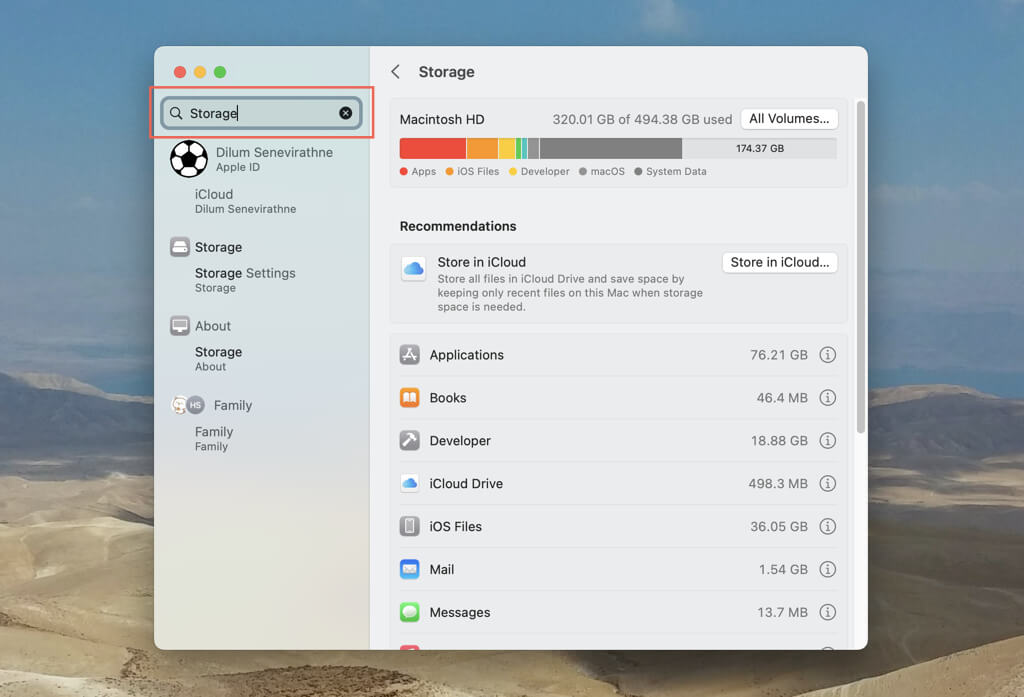The height and width of the screenshot is (697, 1024).
Task: Select the iOS Files row label
Action: 455,527
